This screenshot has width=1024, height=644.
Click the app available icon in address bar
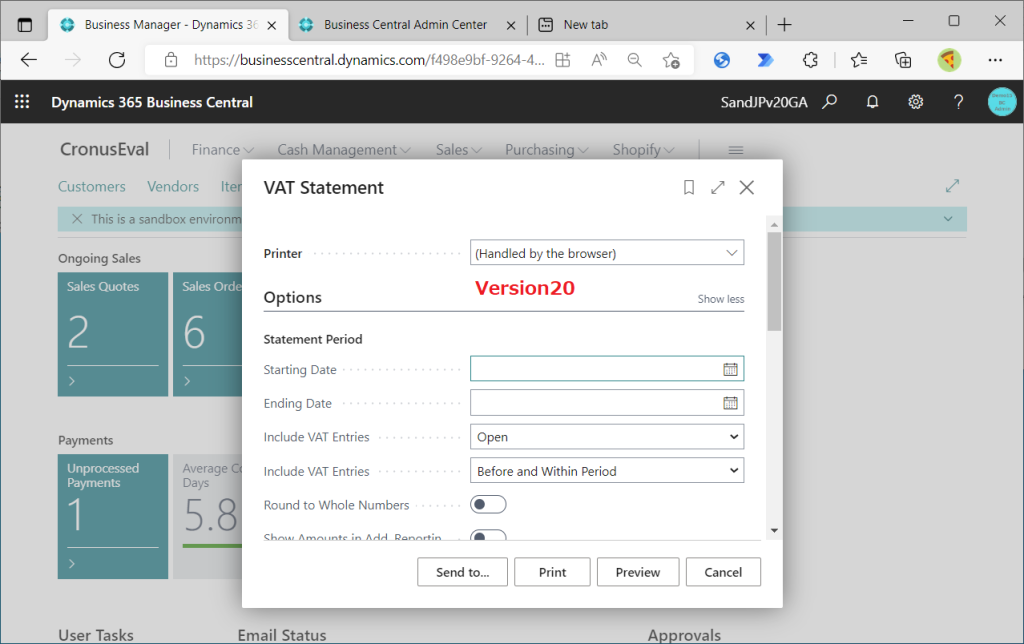click(562, 60)
